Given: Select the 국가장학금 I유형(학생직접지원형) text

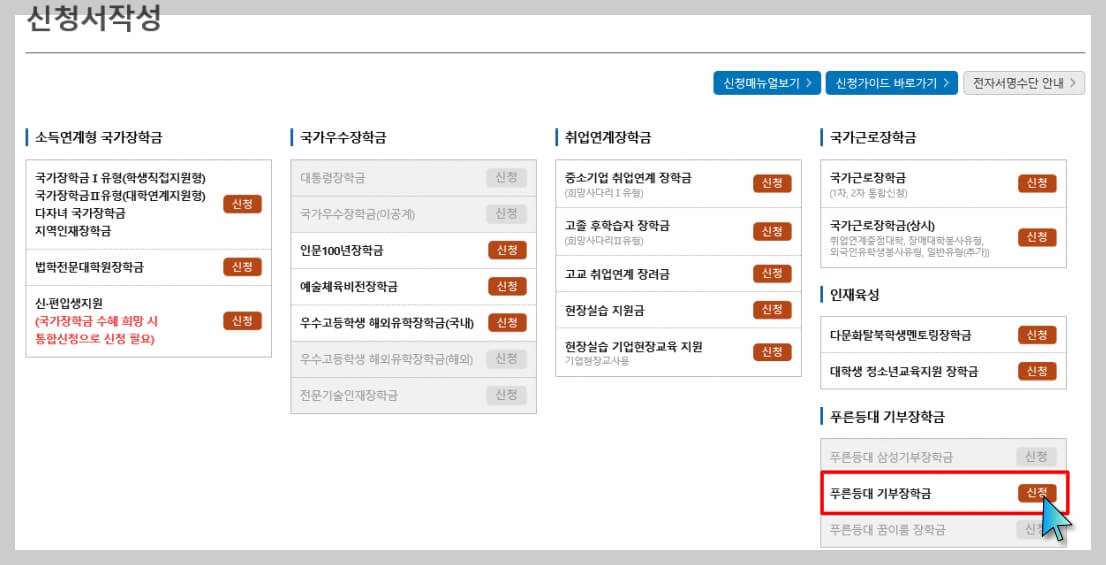Looking at the screenshot, I should click(120, 178).
